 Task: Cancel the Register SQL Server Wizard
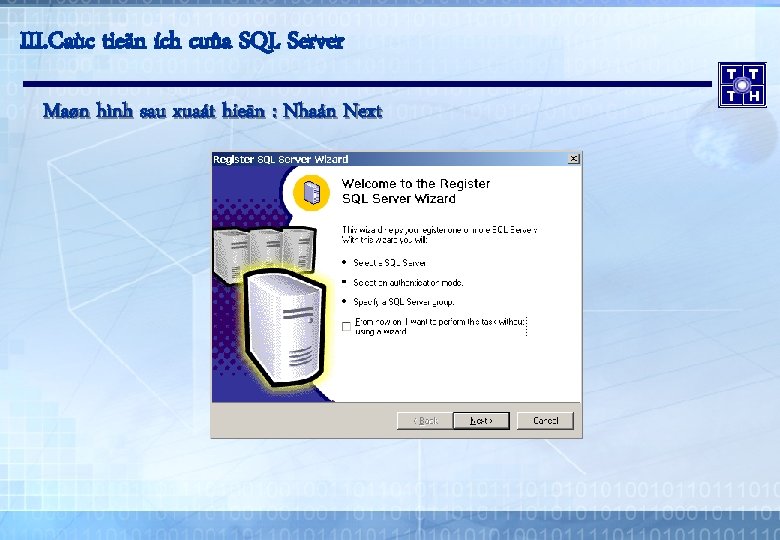coord(545,421)
